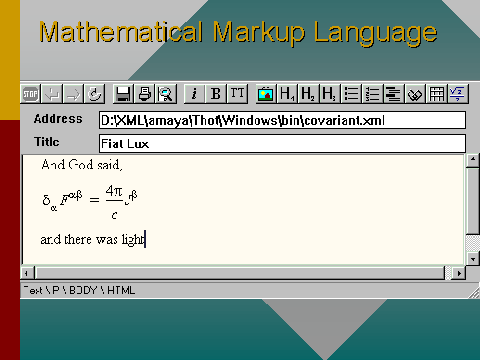Viewport: 480px width, 360px height.
Task: Open the find/search magnifier icon
Action: tap(166, 94)
